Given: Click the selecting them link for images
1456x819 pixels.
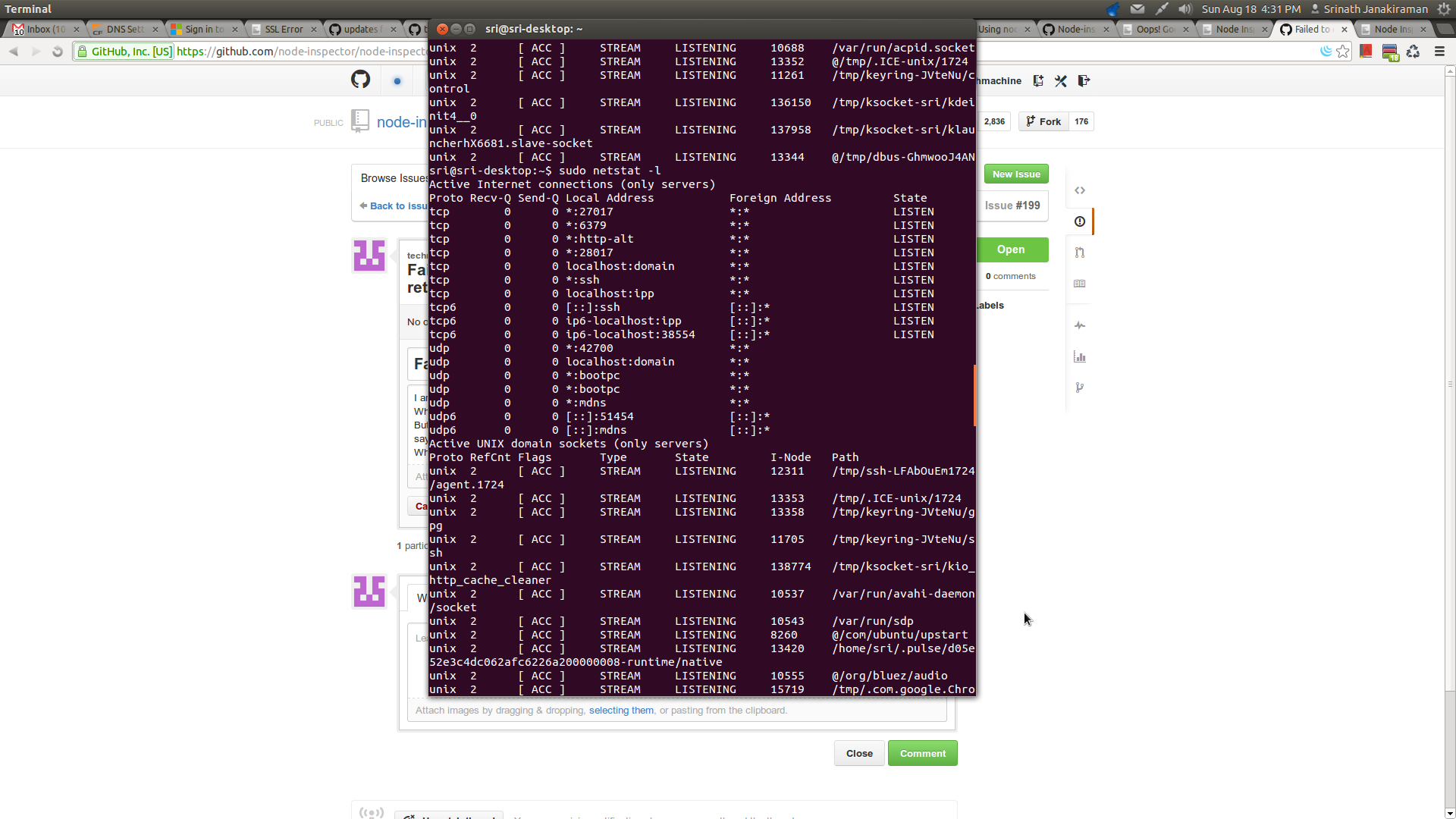Looking at the screenshot, I should pos(621,711).
